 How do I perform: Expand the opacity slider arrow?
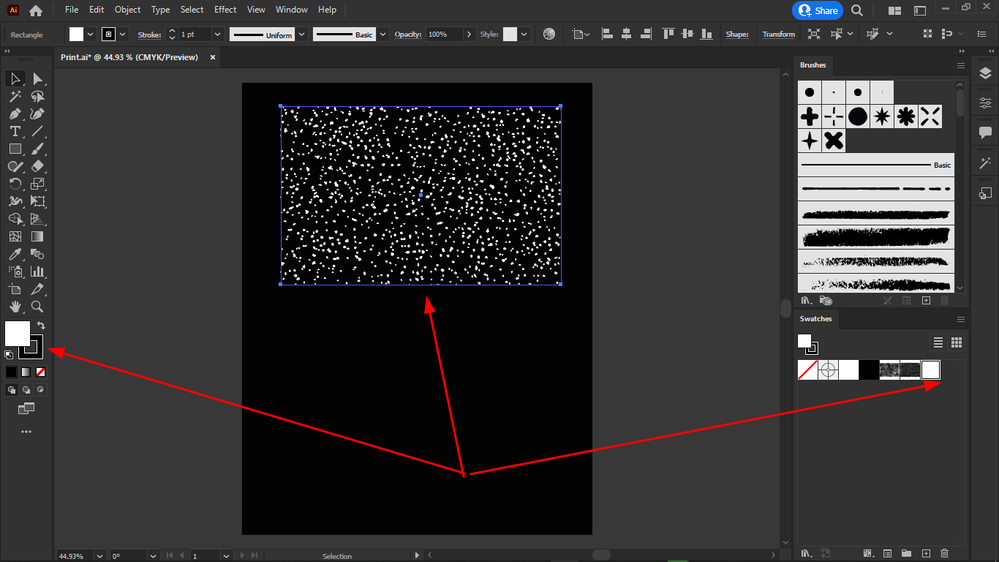point(469,34)
